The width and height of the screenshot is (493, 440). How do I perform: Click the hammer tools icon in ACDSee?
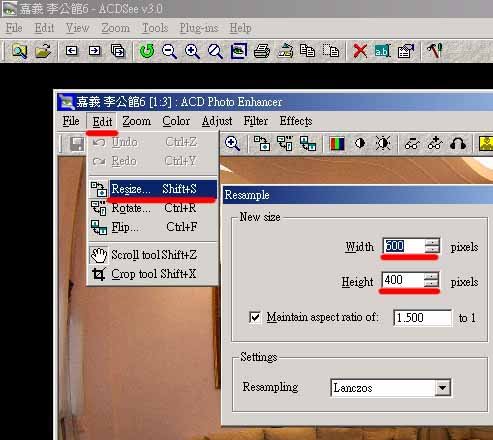(x=434, y=51)
